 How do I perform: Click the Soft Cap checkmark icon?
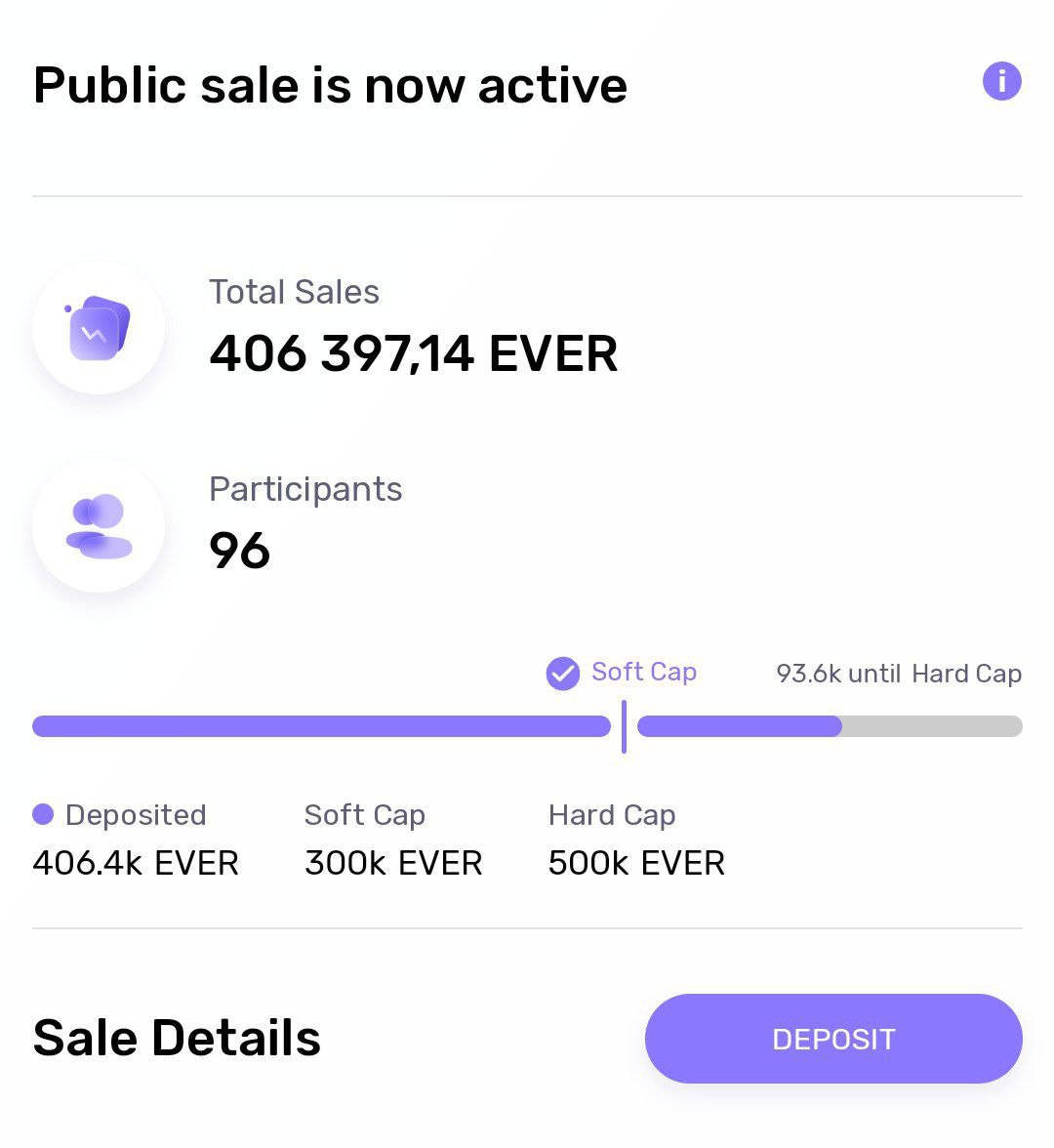[563, 674]
